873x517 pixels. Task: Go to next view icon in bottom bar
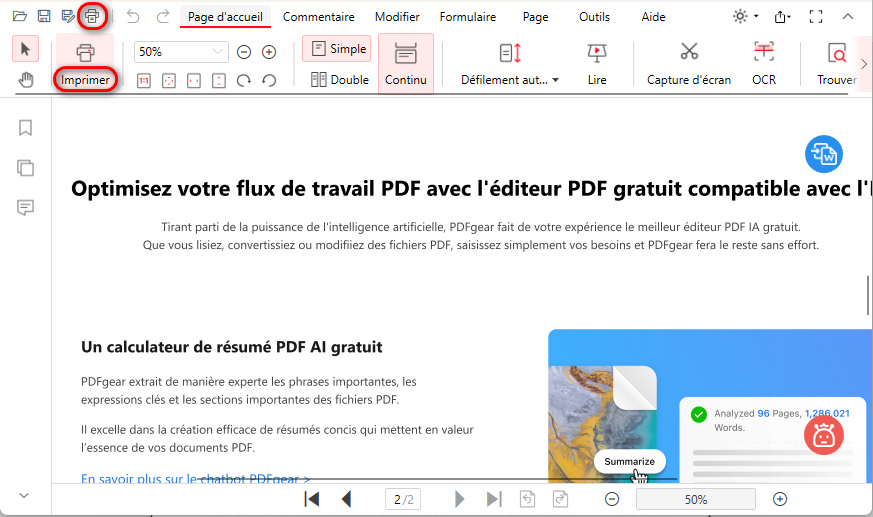pos(561,499)
